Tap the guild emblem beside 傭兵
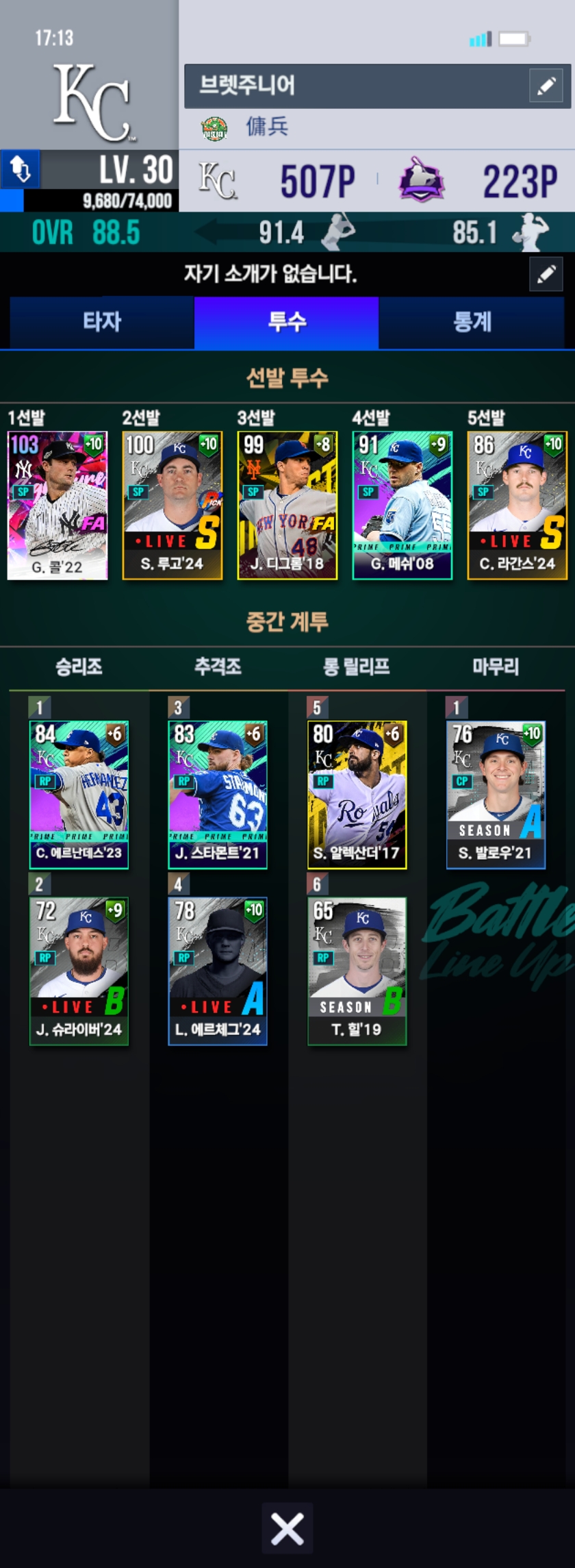Viewport: 575px width, 1568px height. tap(214, 127)
